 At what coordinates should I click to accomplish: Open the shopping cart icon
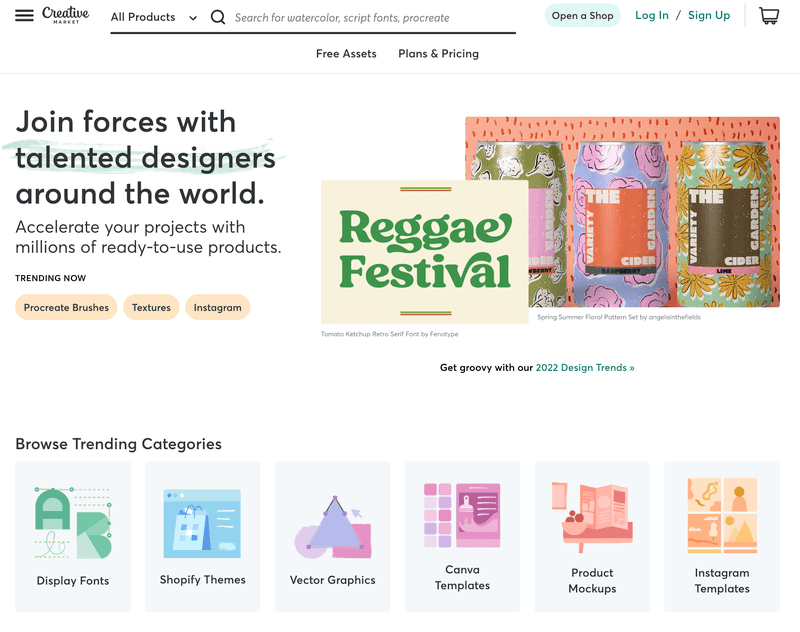click(769, 16)
